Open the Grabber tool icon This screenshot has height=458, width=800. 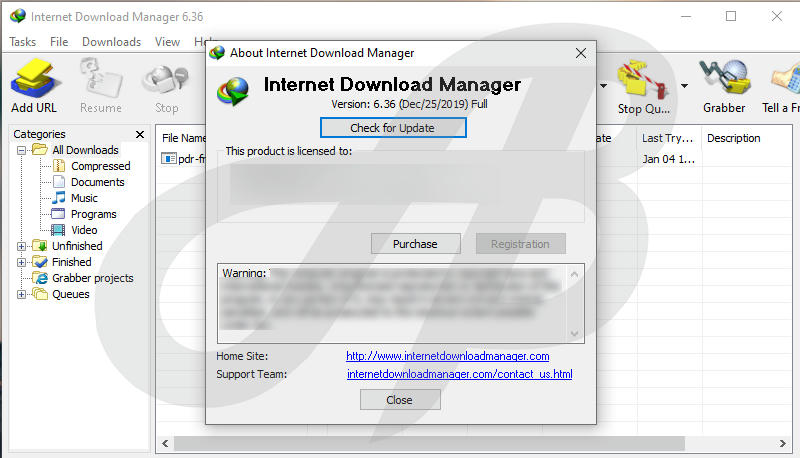724,78
